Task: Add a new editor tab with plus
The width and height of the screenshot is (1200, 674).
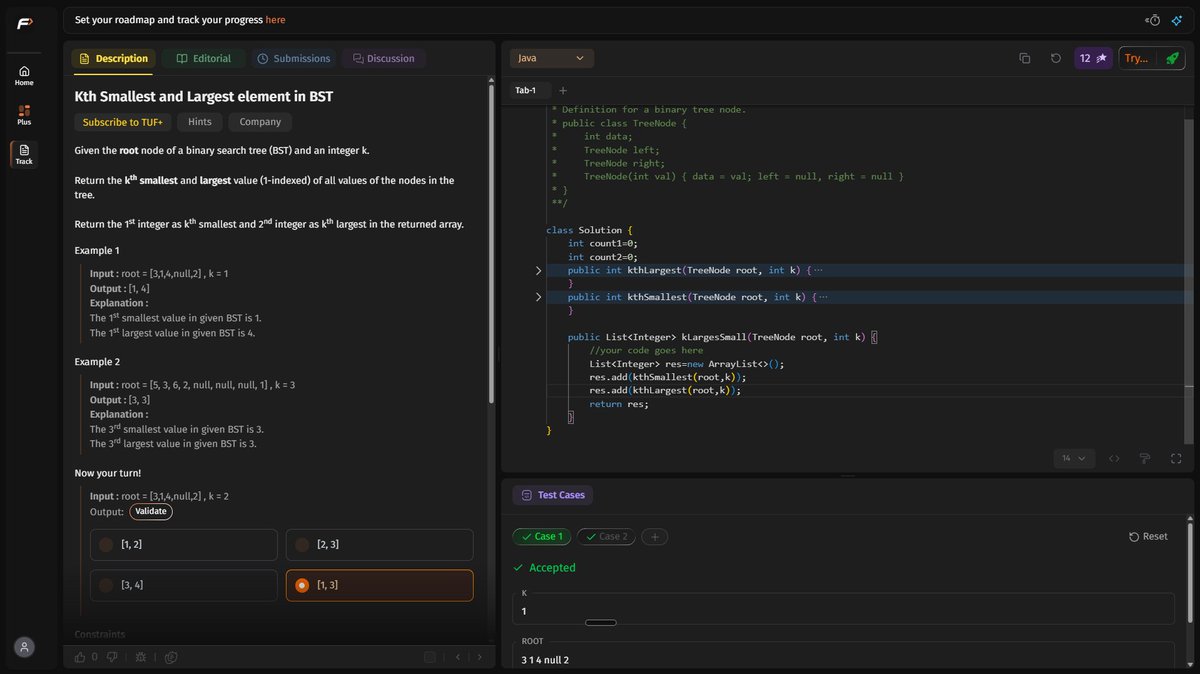Action: [563, 90]
